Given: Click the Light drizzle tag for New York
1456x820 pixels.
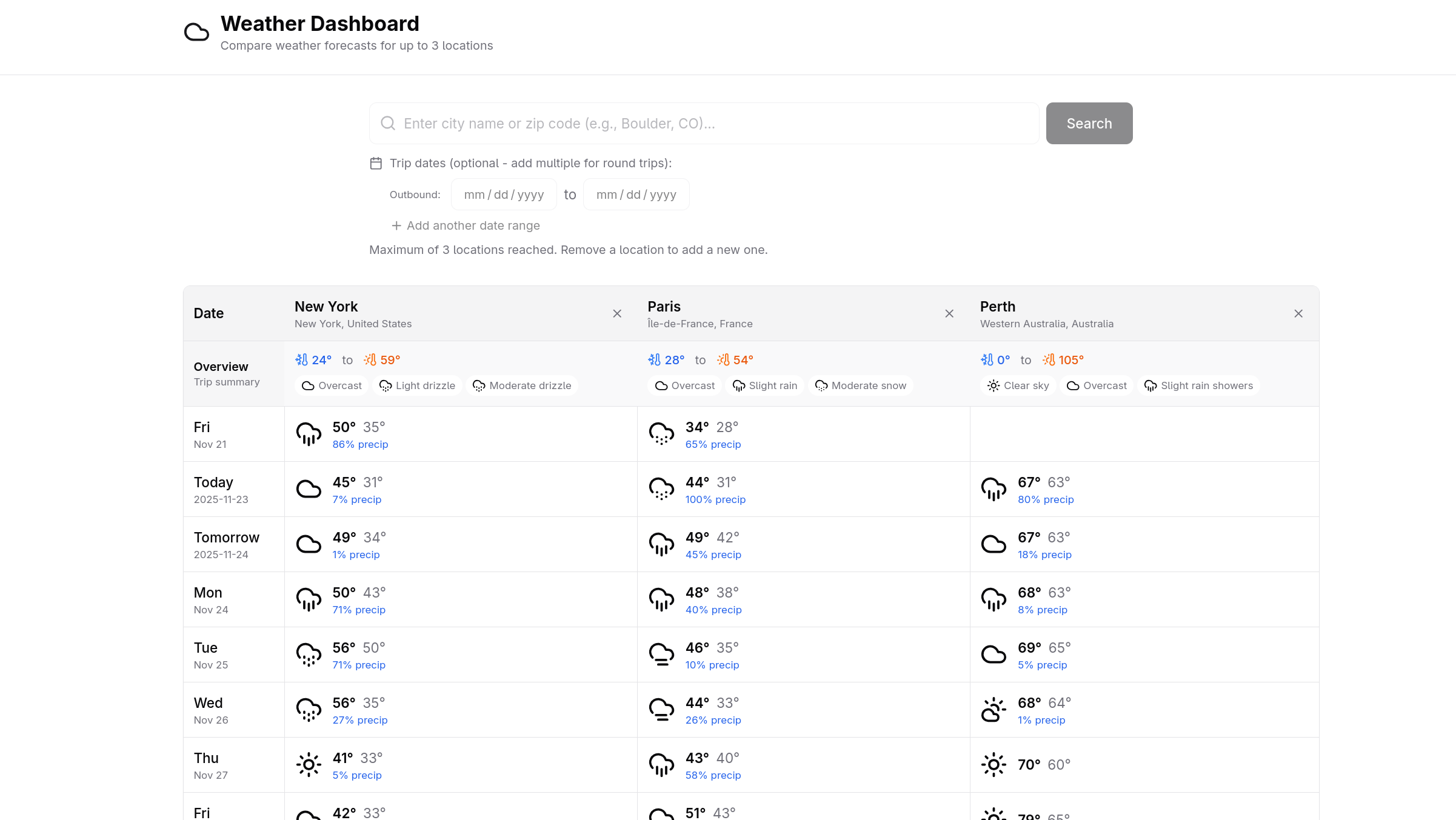Looking at the screenshot, I should click(417, 386).
